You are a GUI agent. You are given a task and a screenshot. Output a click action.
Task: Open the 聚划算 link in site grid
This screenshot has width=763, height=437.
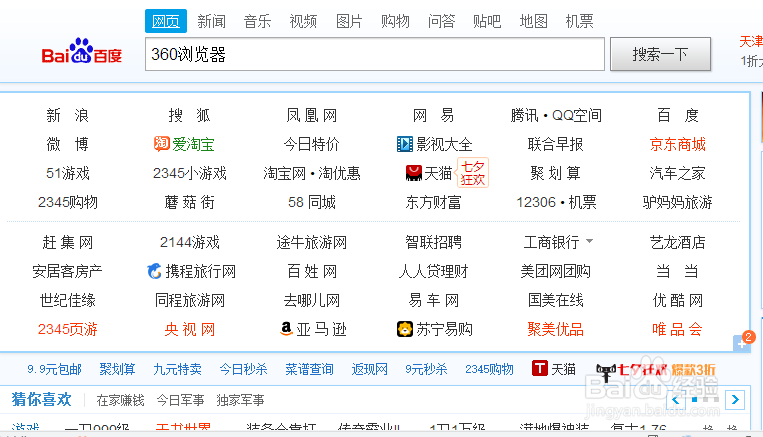coord(555,173)
